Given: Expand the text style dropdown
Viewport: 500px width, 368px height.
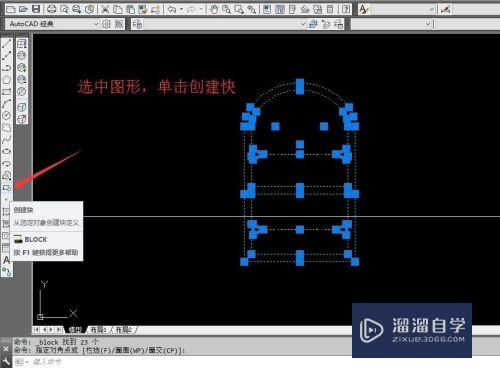Looking at the screenshot, I should point(432,9).
